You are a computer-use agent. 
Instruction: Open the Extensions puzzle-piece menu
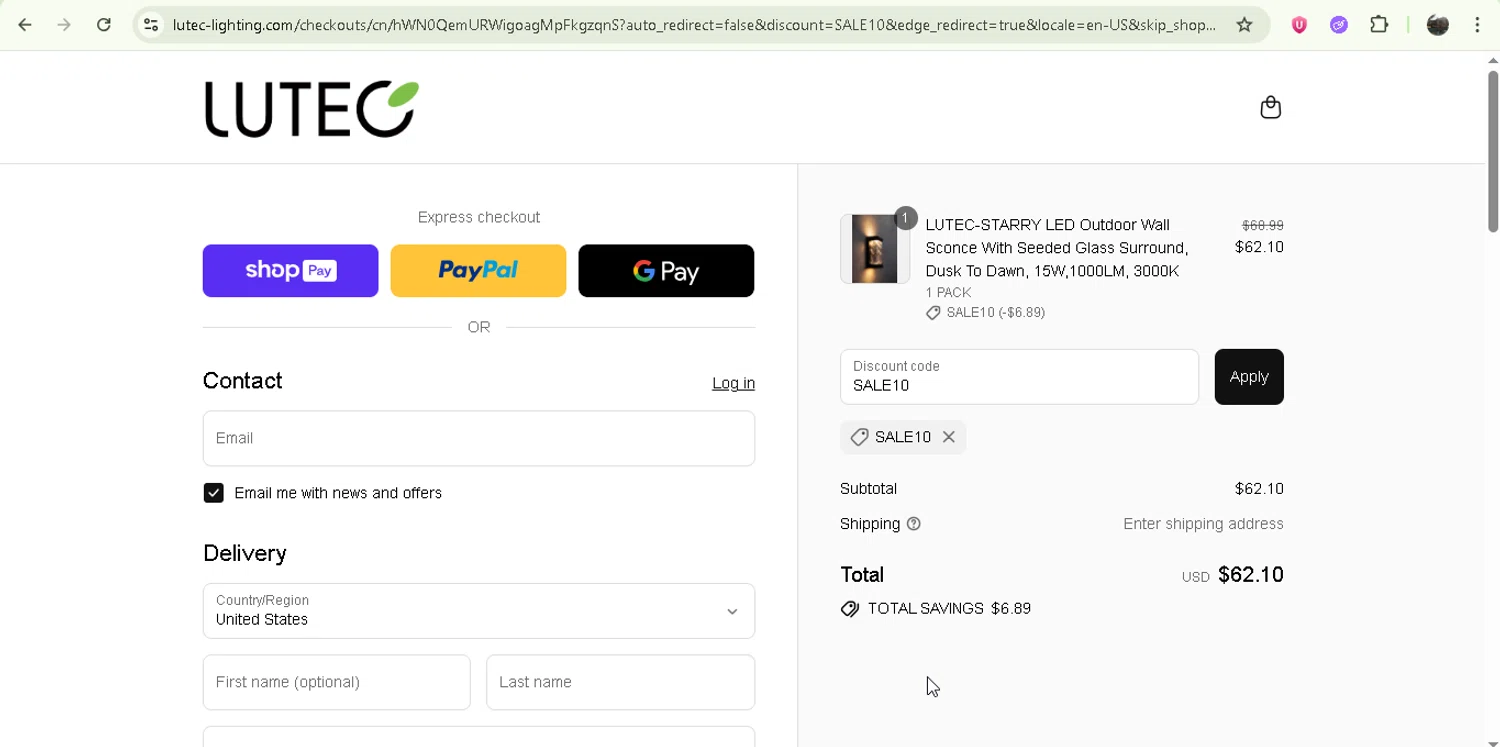1379,25
